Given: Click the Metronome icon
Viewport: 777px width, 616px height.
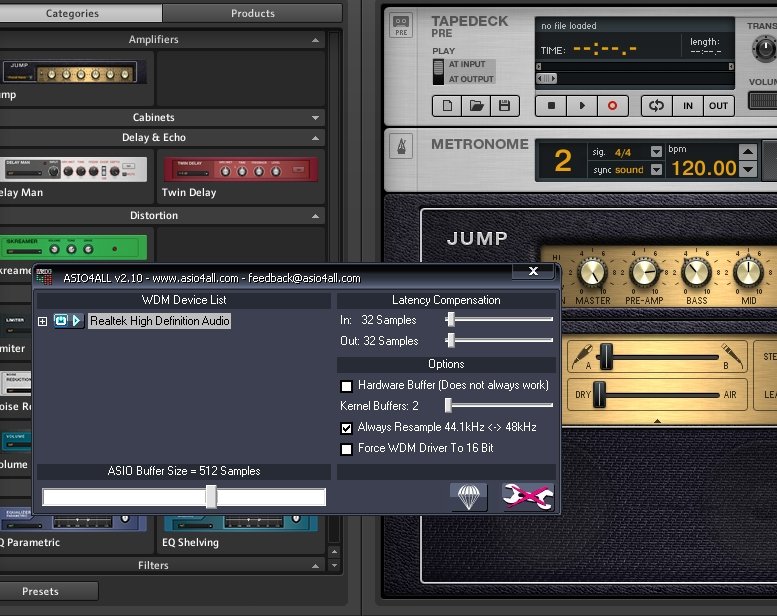Looking at the screenshot, I should tap(401, 146).
